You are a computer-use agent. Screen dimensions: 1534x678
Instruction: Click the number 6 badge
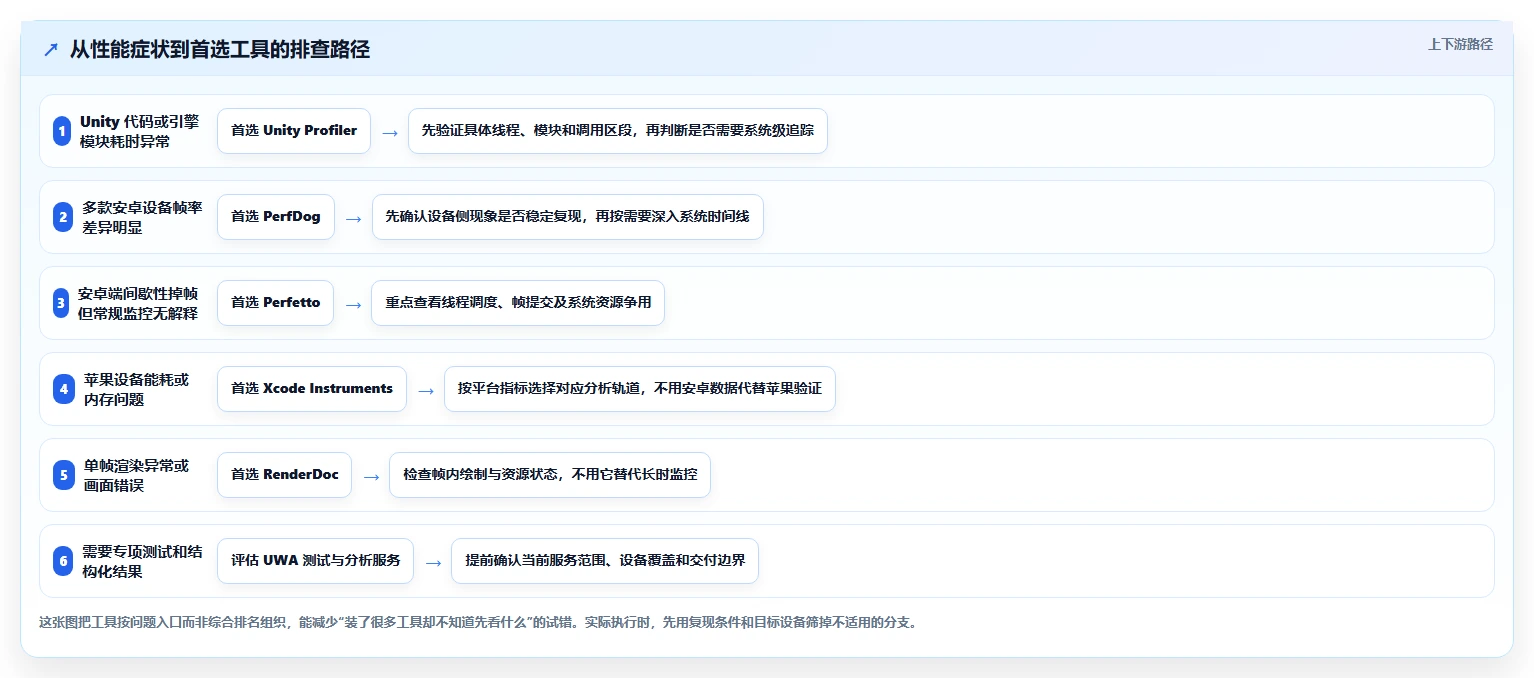tap(63, 561)
